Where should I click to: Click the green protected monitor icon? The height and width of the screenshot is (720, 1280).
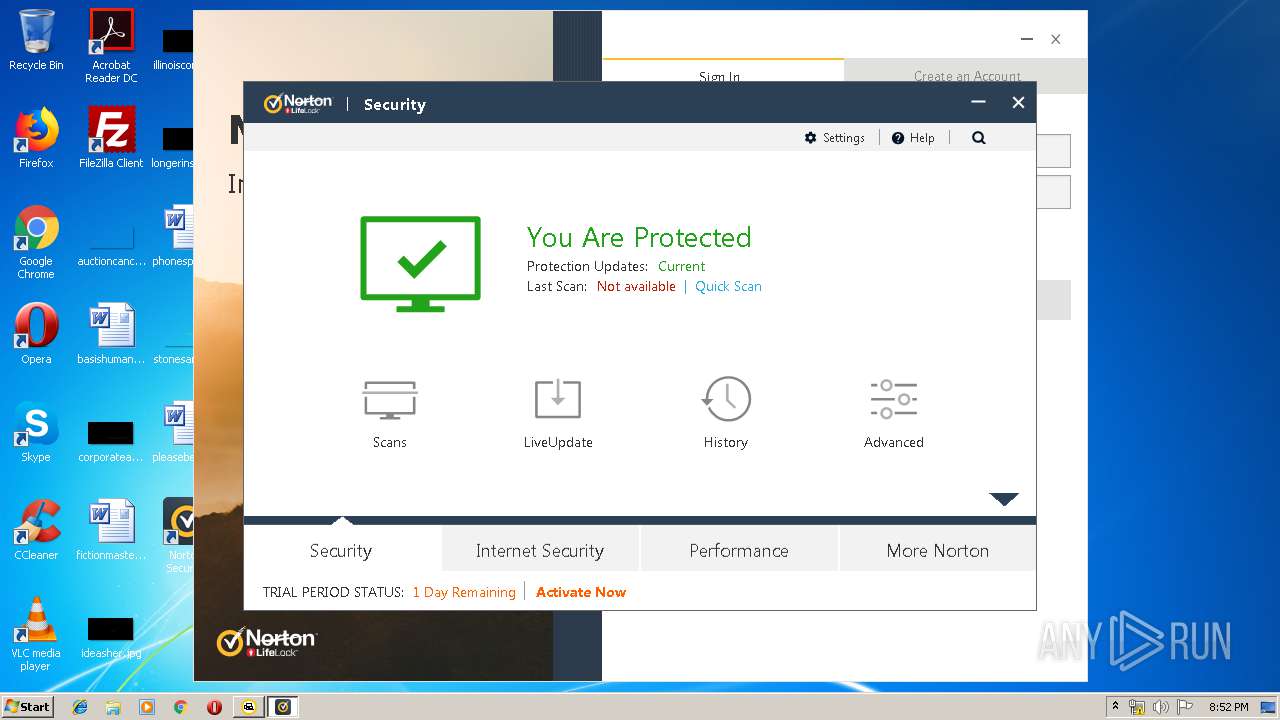[x=421, y=263]
